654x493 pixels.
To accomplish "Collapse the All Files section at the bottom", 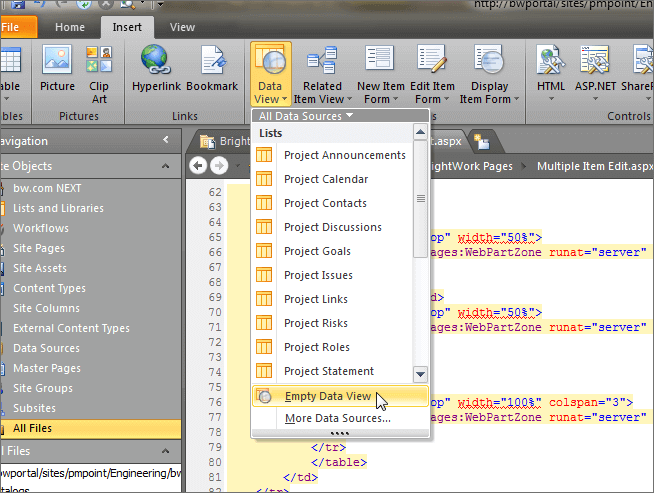I will [166, 451].
